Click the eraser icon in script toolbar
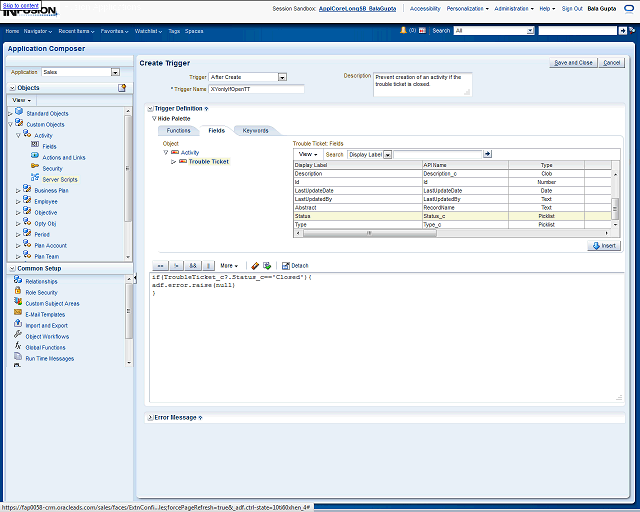Screen dimensions: 640x512 point(256,265)
